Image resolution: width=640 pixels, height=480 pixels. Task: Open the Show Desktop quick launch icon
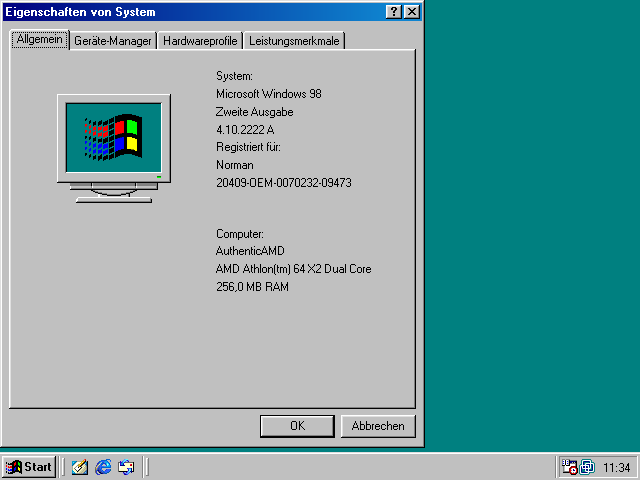(80, 467)
